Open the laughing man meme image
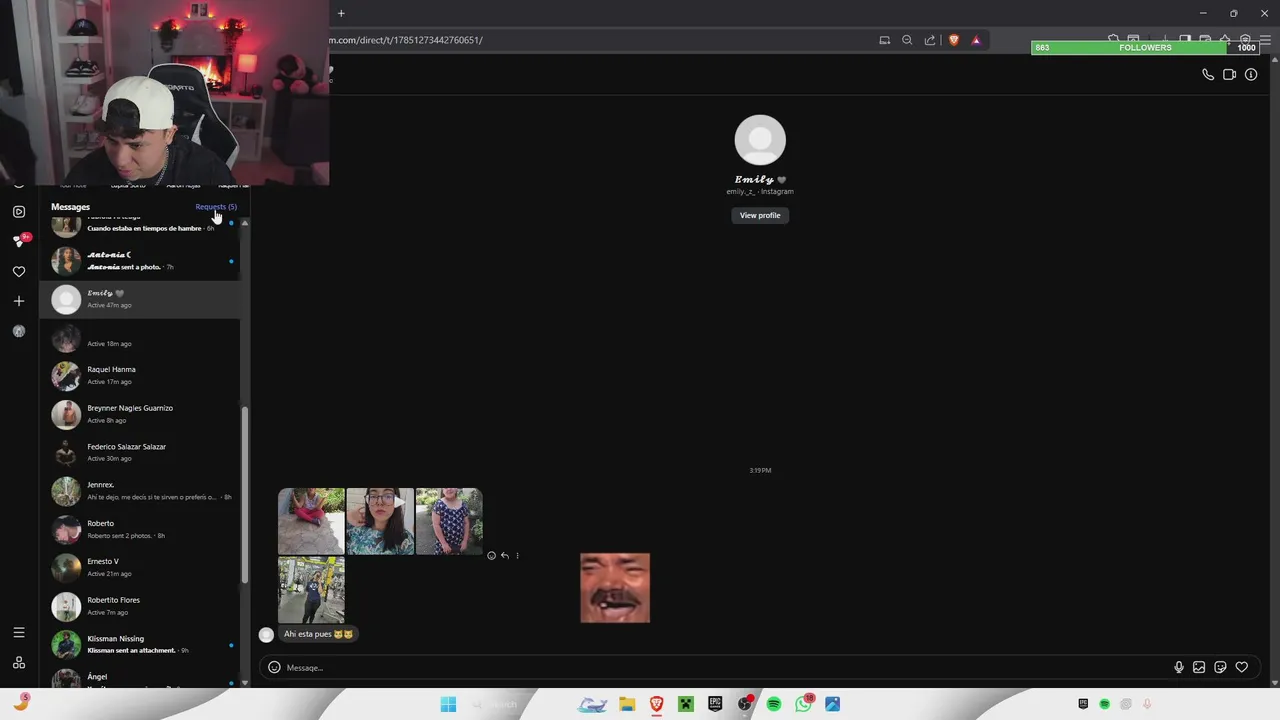The image size is (1280, 720). pos(615,588)
